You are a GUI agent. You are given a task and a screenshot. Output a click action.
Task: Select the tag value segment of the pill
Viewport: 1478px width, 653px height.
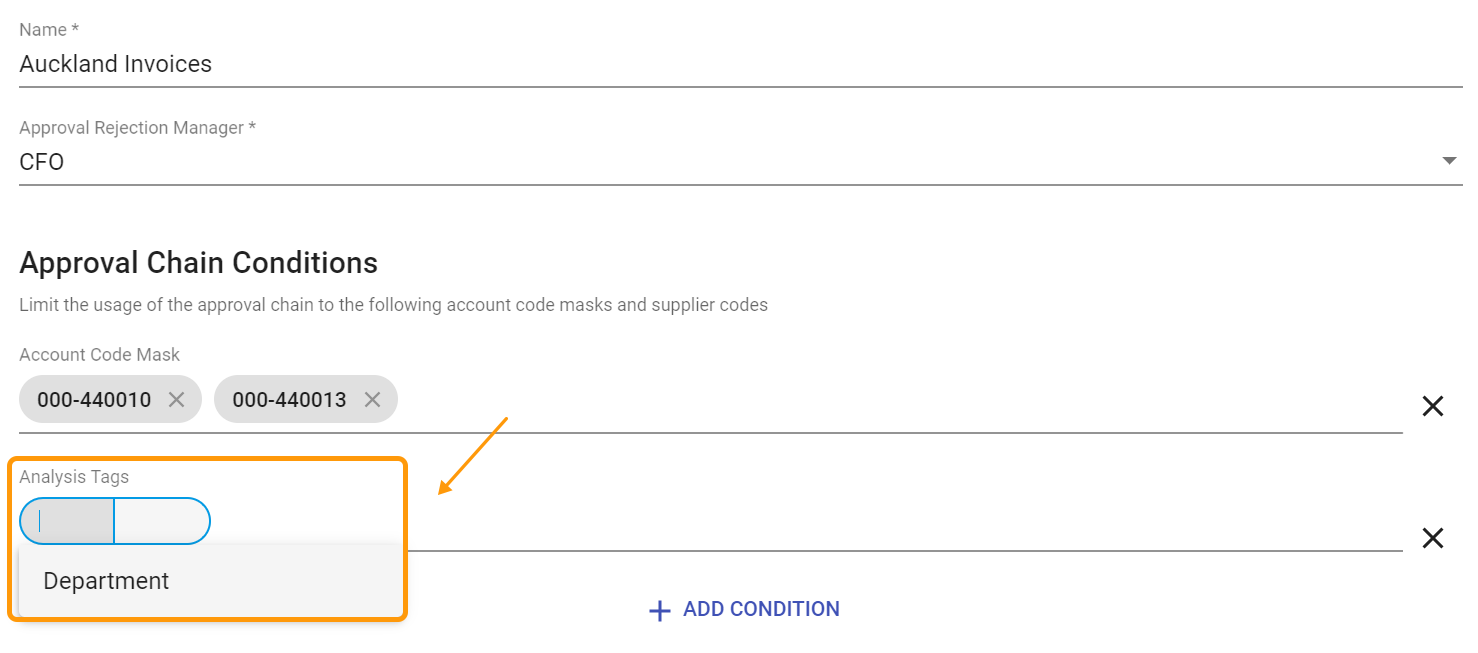(162, 521)
